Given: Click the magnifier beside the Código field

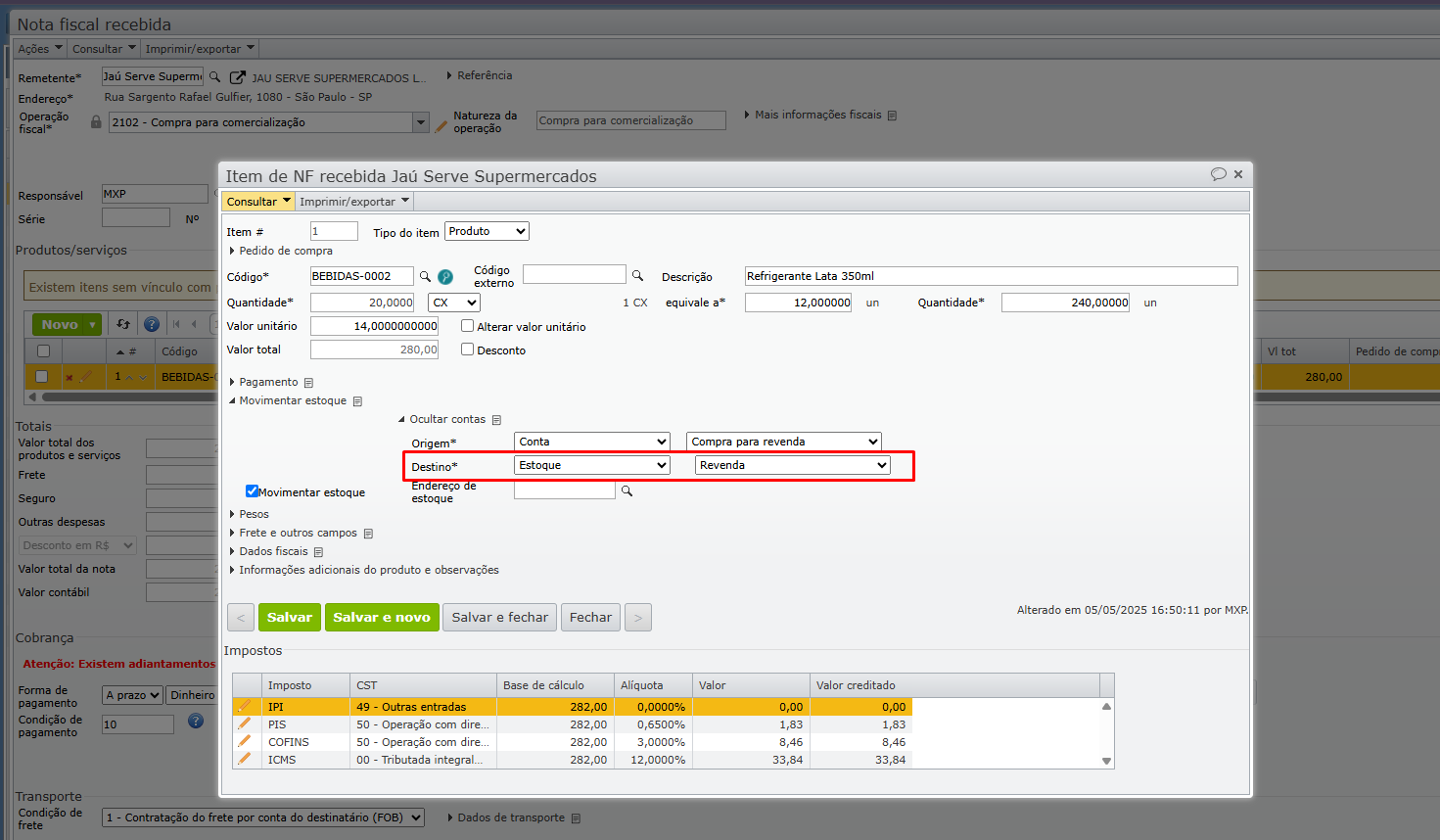Looking at the screenshot, I should point(425,277).
